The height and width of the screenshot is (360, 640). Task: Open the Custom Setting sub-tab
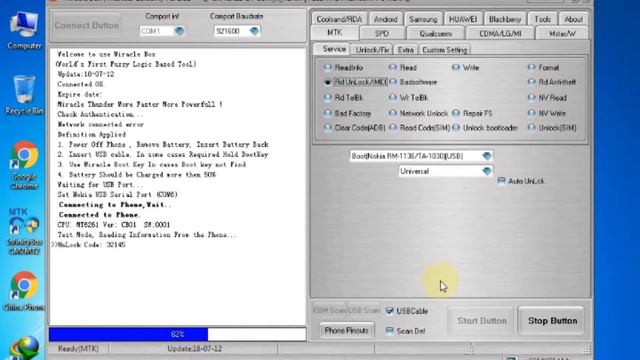point(444,50)
